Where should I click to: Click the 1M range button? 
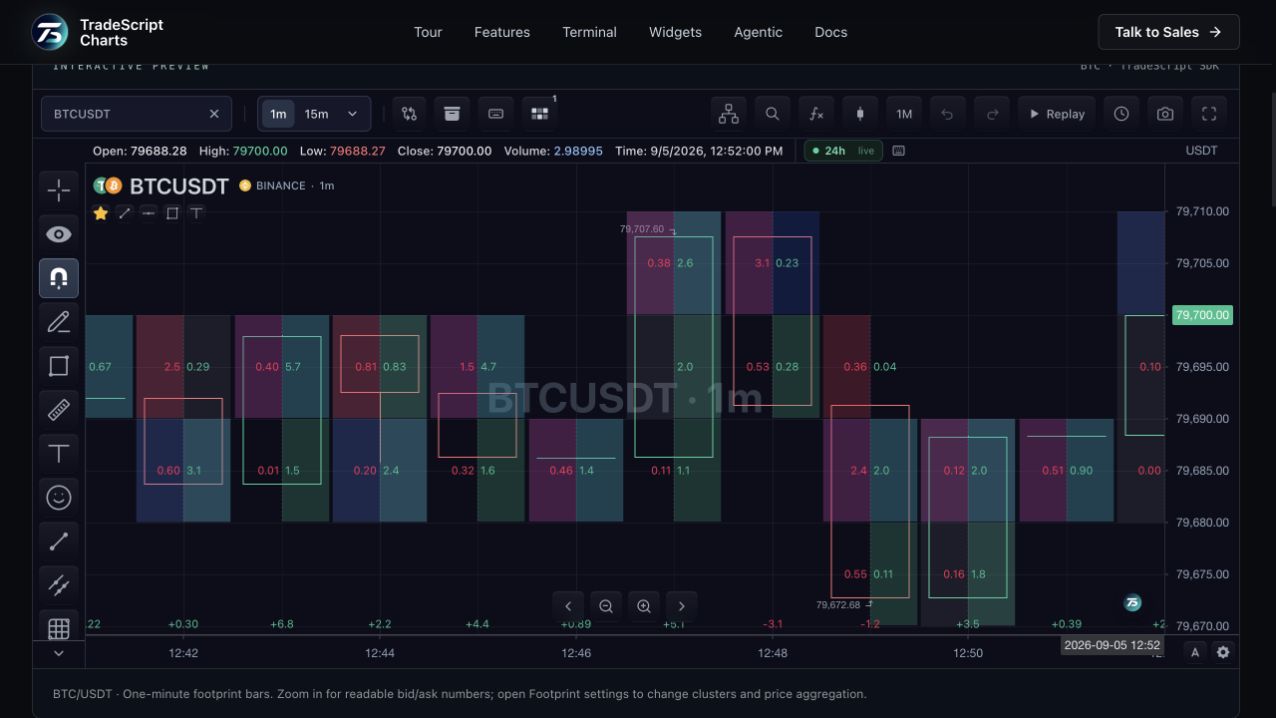click(904, 114)
